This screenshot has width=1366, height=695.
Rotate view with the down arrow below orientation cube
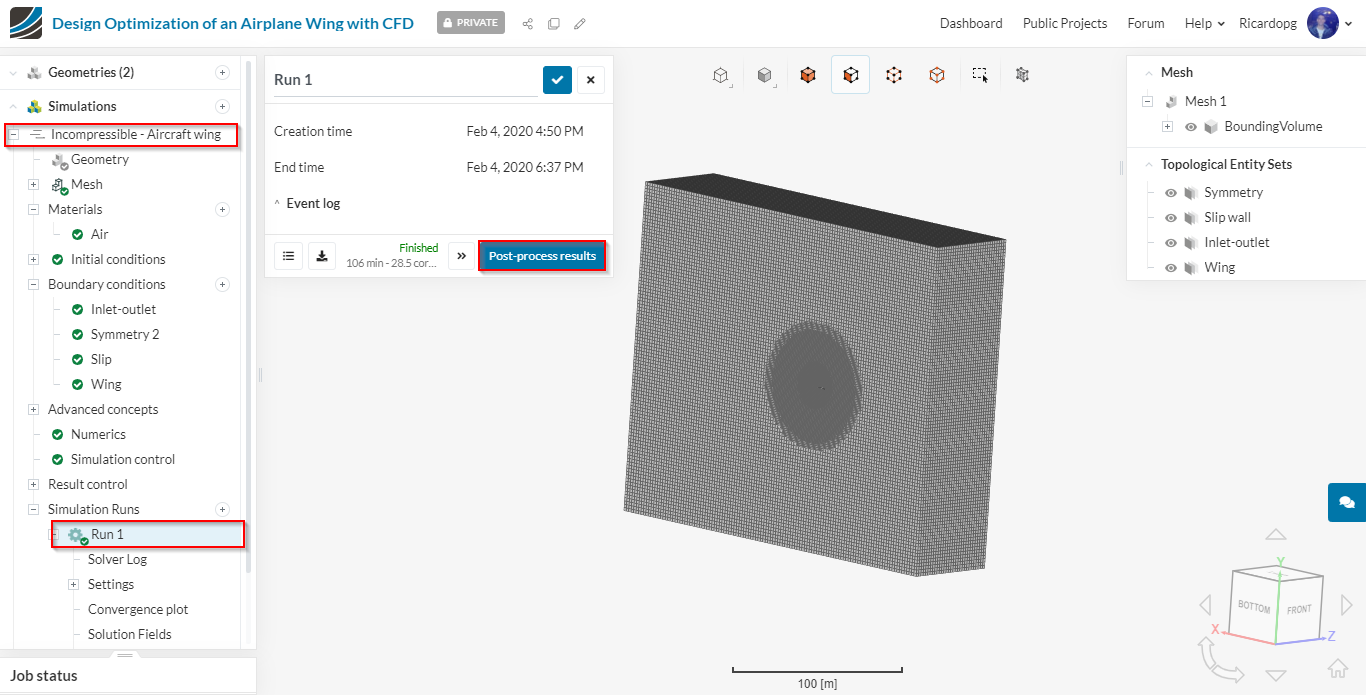tap(1275, 675)
